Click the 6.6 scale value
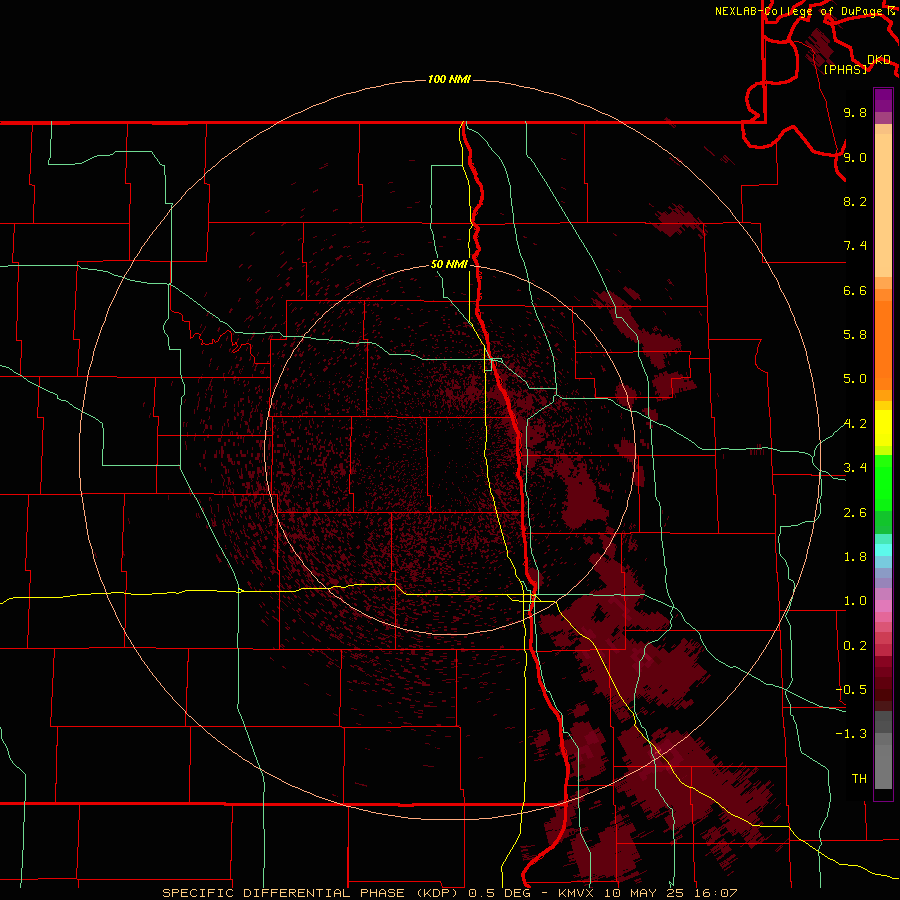Screen dimensions: 900x900 855,290
